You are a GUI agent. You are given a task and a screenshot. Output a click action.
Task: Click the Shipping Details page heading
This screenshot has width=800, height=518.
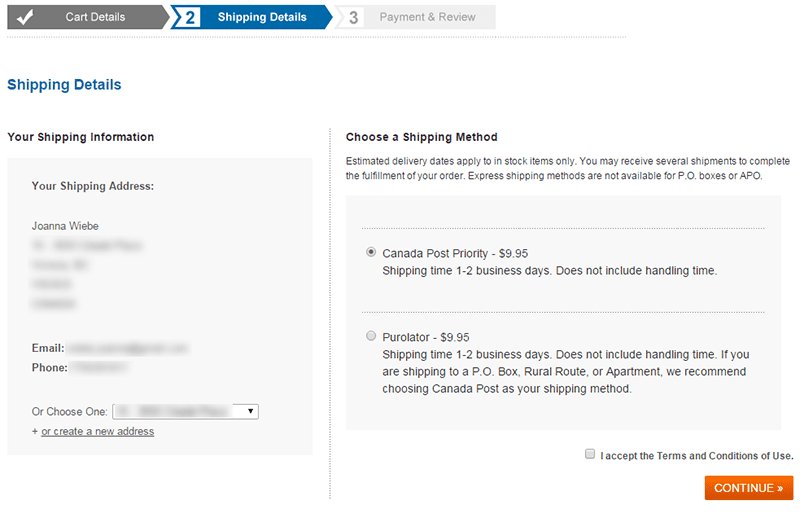(x=64, y=85)
